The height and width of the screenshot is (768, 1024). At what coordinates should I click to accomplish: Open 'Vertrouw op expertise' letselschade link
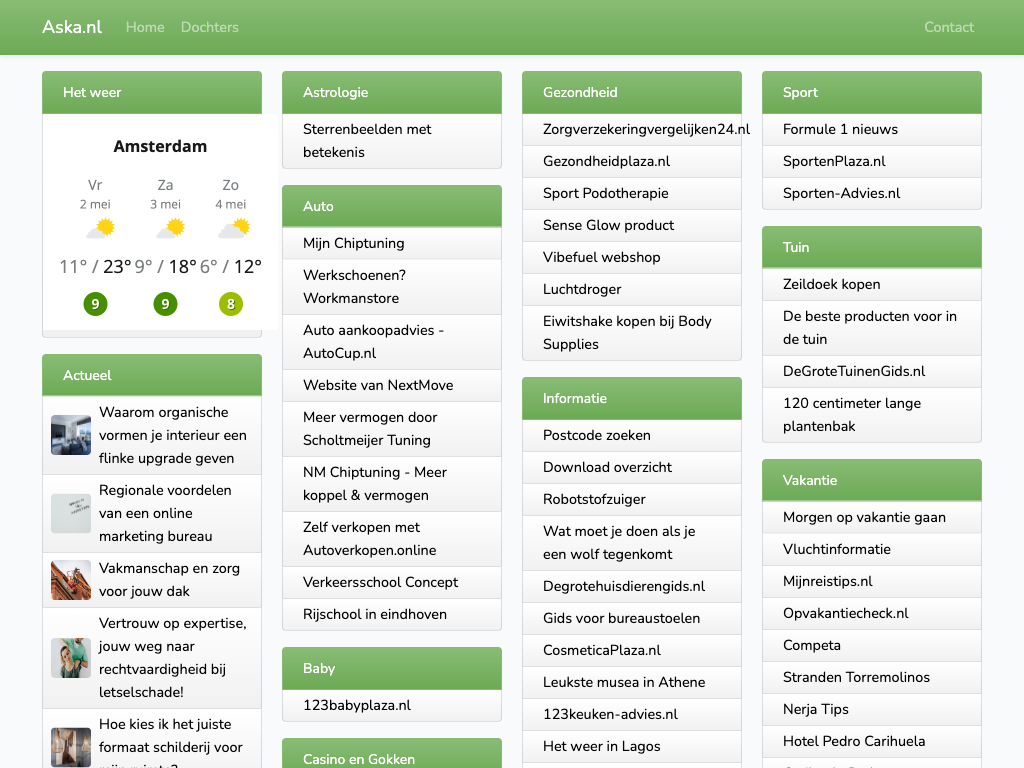pos(173,658)
